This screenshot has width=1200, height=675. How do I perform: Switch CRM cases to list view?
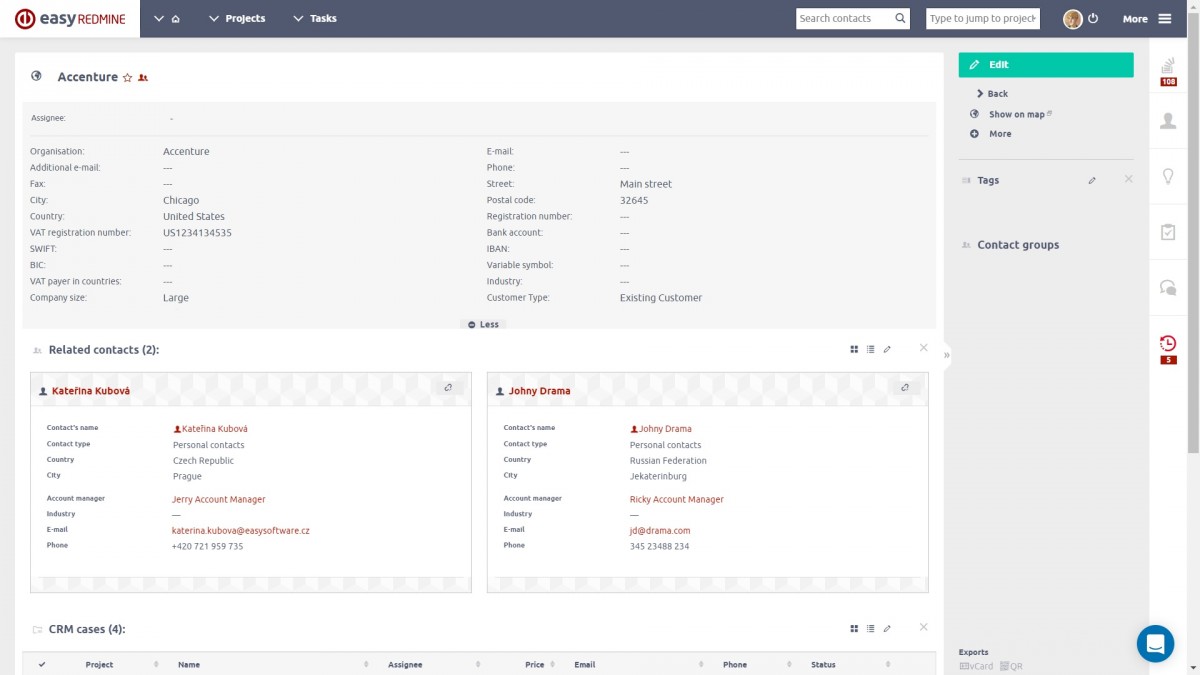point(870,629)
